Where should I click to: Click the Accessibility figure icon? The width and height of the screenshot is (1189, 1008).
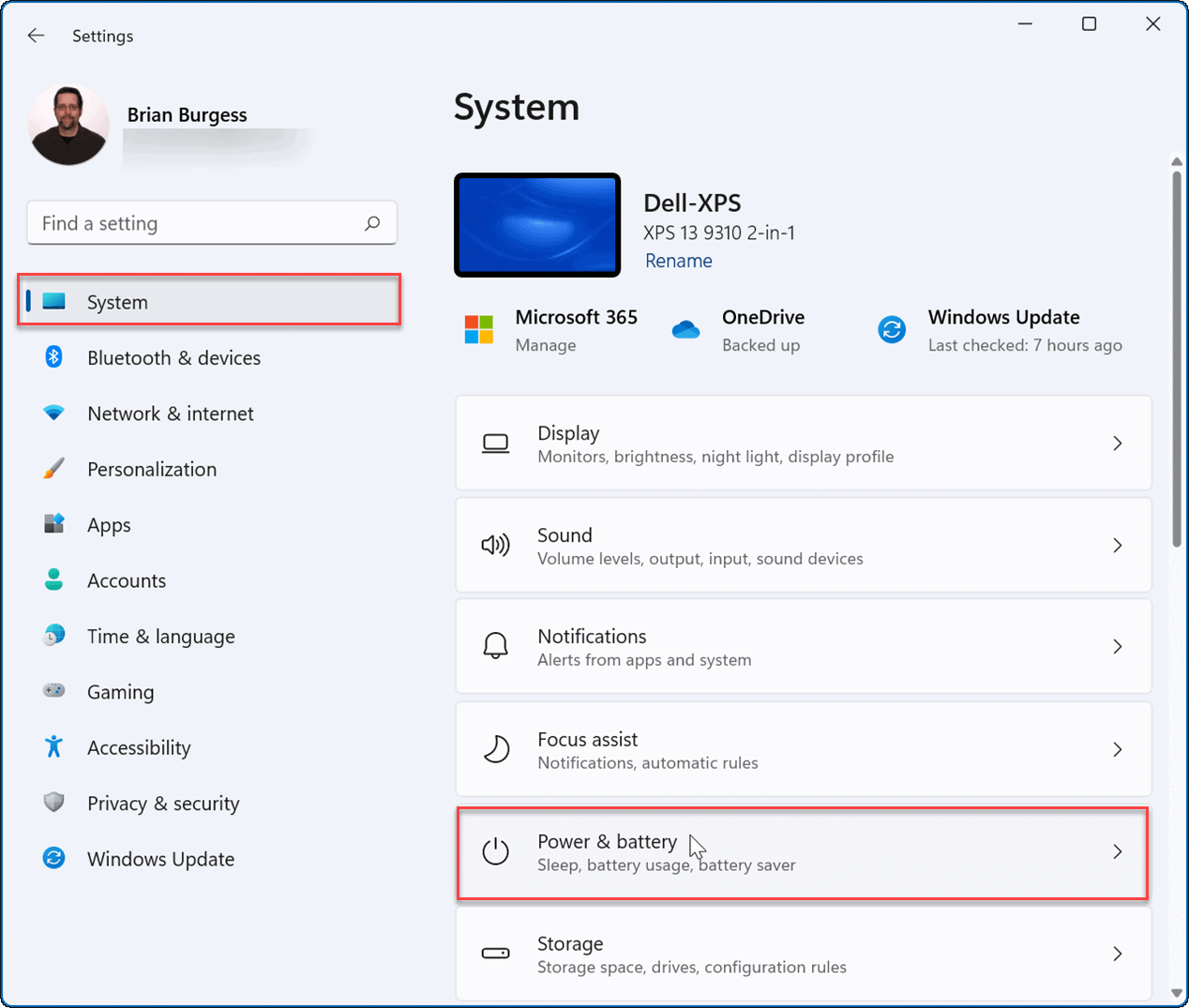54,747
